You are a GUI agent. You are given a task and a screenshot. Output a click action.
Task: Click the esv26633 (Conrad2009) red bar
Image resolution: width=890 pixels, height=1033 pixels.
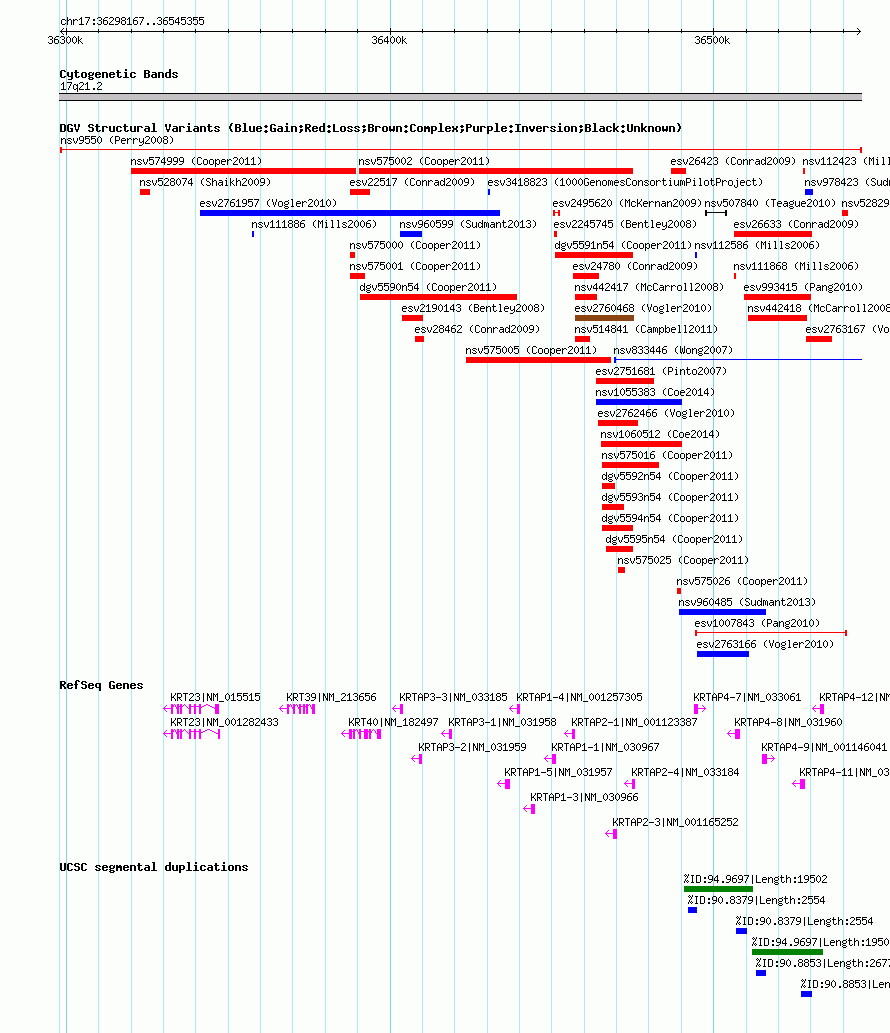click(773, 235)
